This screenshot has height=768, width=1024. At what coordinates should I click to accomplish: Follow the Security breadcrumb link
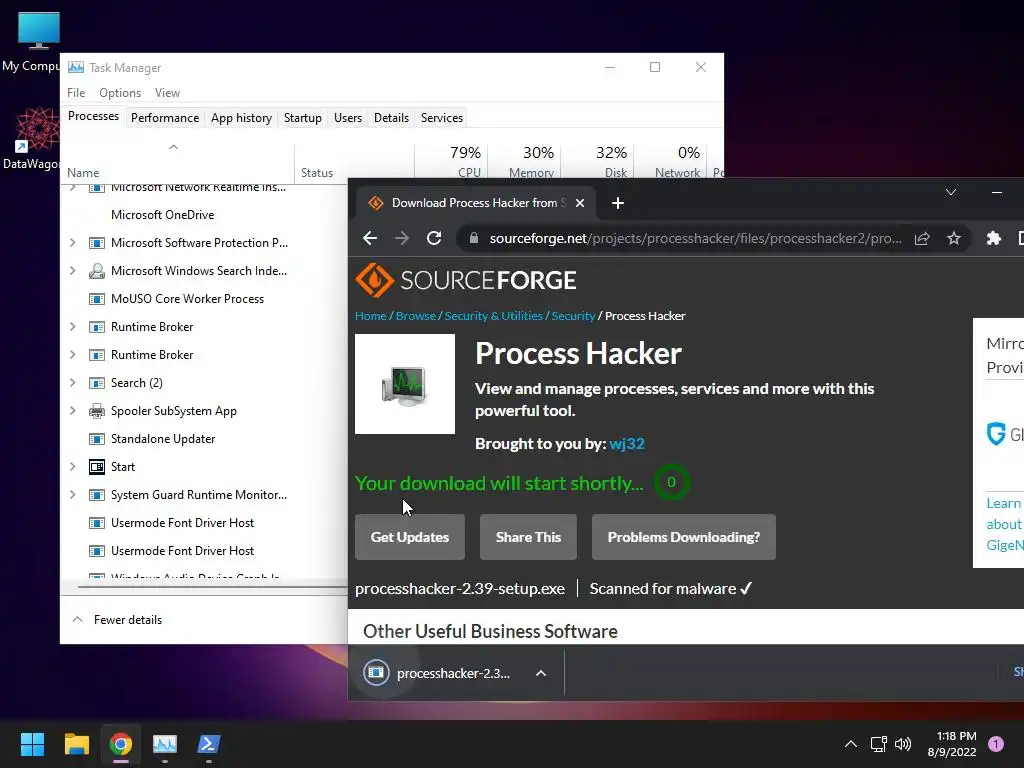[x=573, y=316]
